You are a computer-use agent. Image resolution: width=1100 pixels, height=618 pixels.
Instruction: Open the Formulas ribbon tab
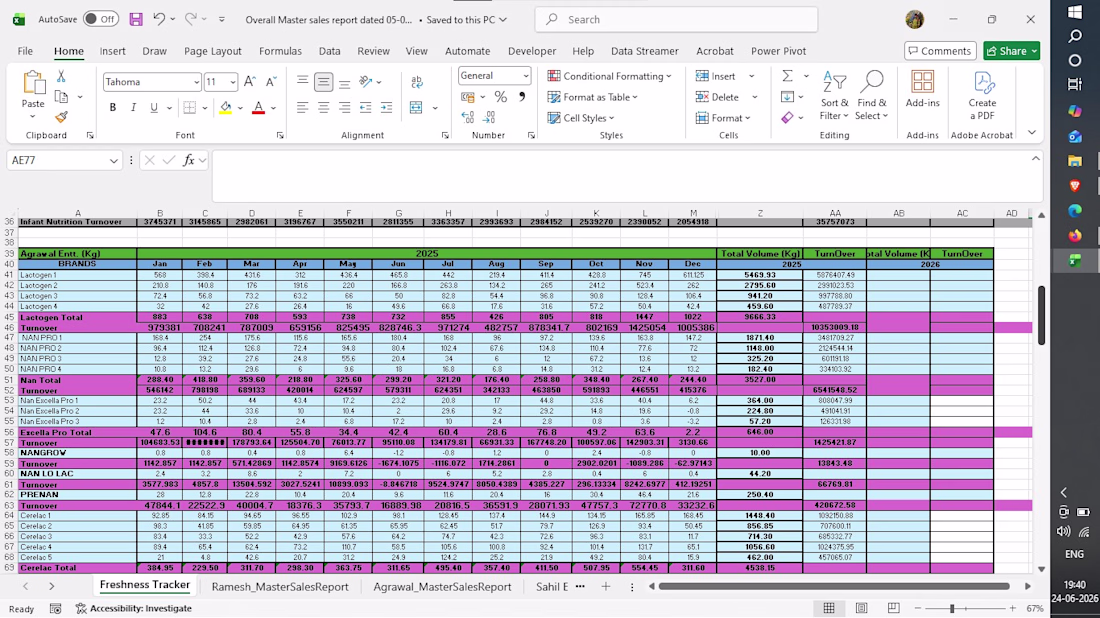[280, 51]
